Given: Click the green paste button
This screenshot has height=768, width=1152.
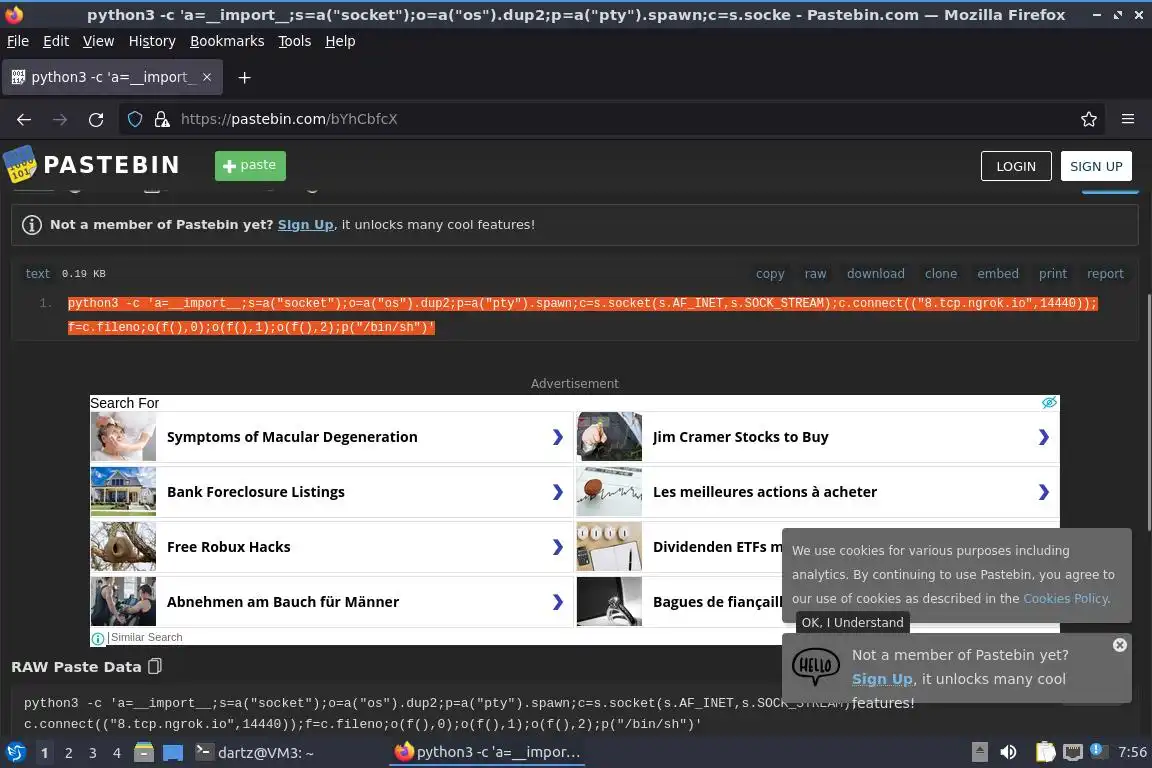Looking at the screenshot, I should tap(250, 165).
